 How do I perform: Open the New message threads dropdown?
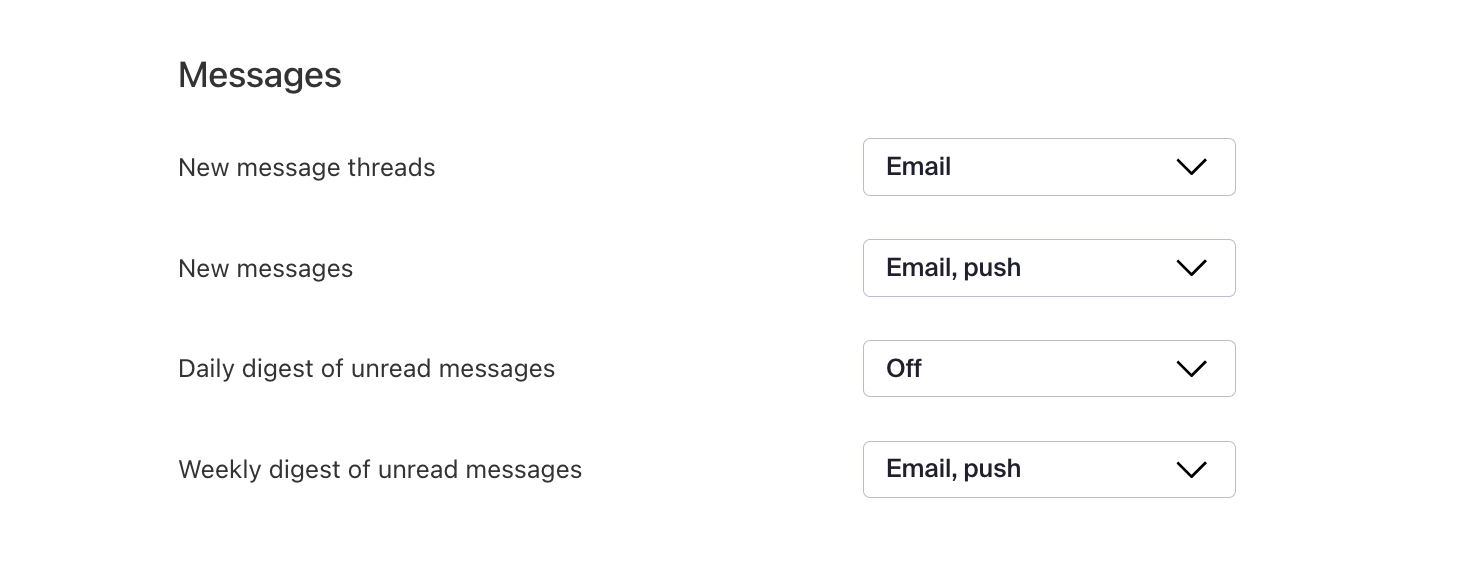pyautogui.click(x=1048, y=167)
